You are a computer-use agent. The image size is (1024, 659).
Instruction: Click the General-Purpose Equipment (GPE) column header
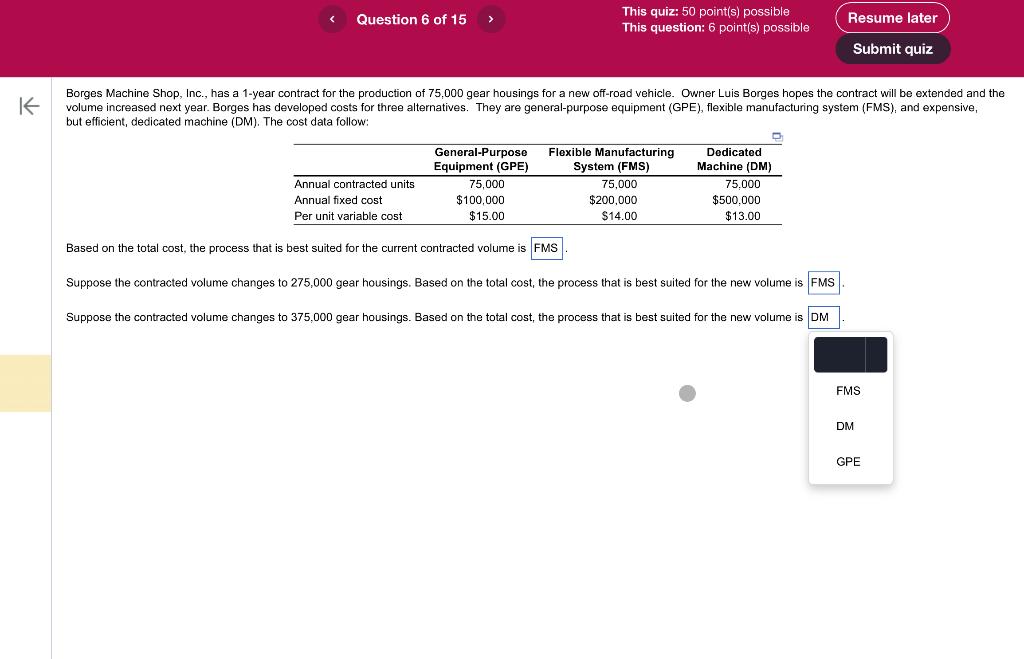[481, 159]
